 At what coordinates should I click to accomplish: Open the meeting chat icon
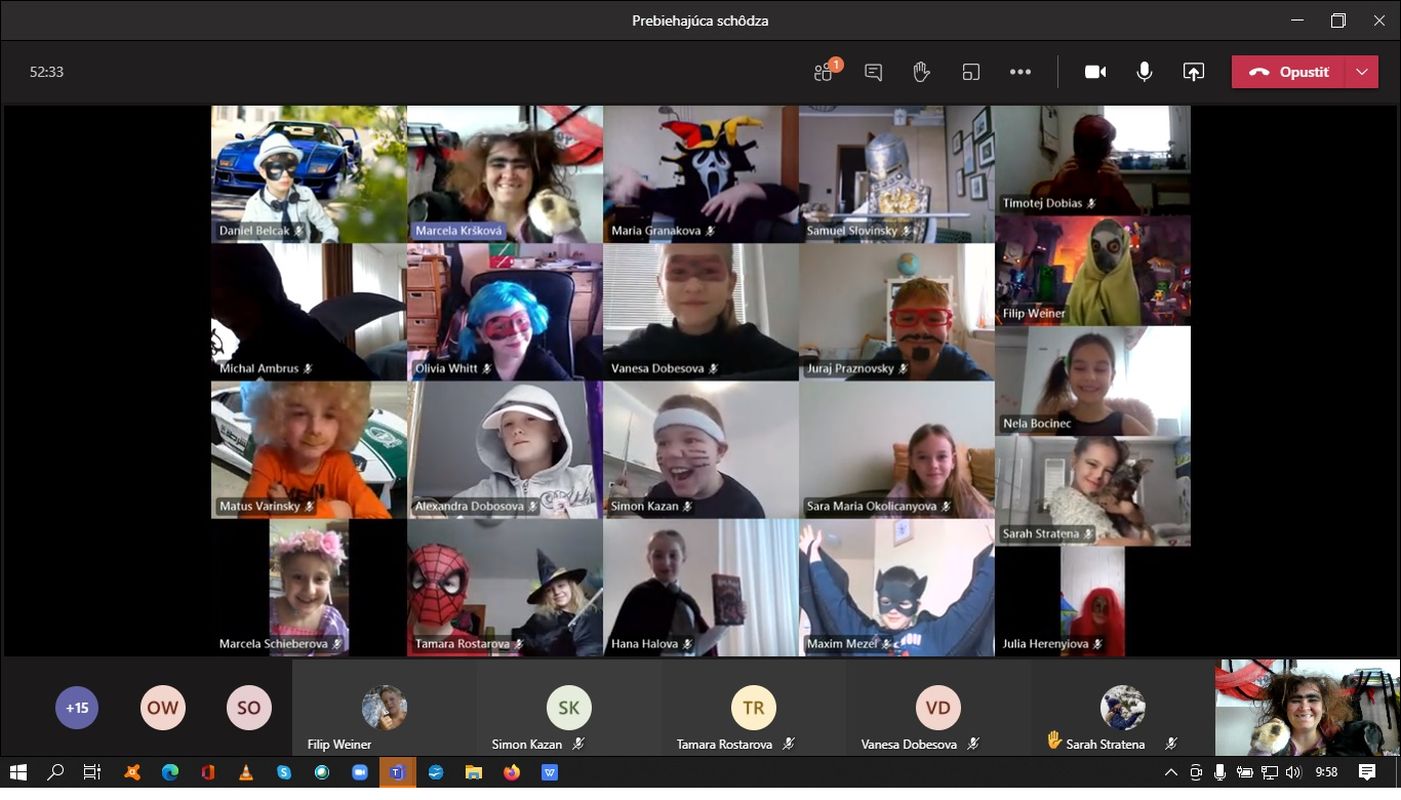tap(873, 72)
